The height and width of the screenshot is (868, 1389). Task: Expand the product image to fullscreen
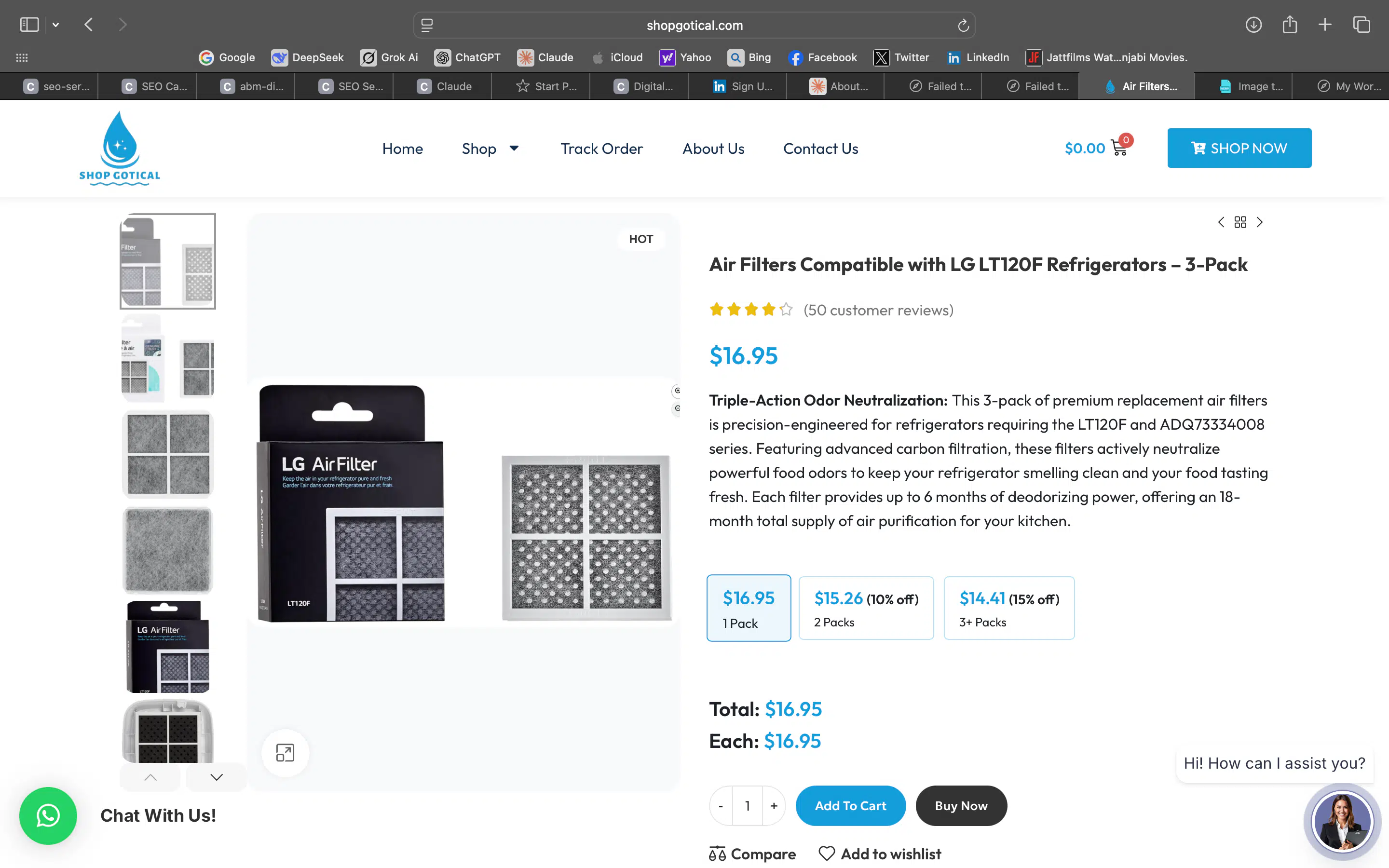(x=285, y=753)
